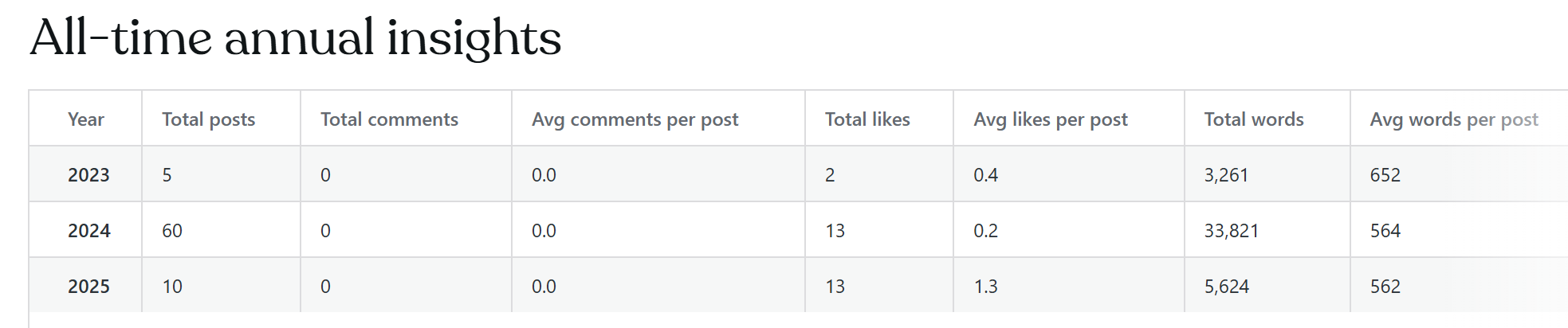Select the Avg comments per post header
This screenshot has width=1568, height=328.
pos(635,119)
